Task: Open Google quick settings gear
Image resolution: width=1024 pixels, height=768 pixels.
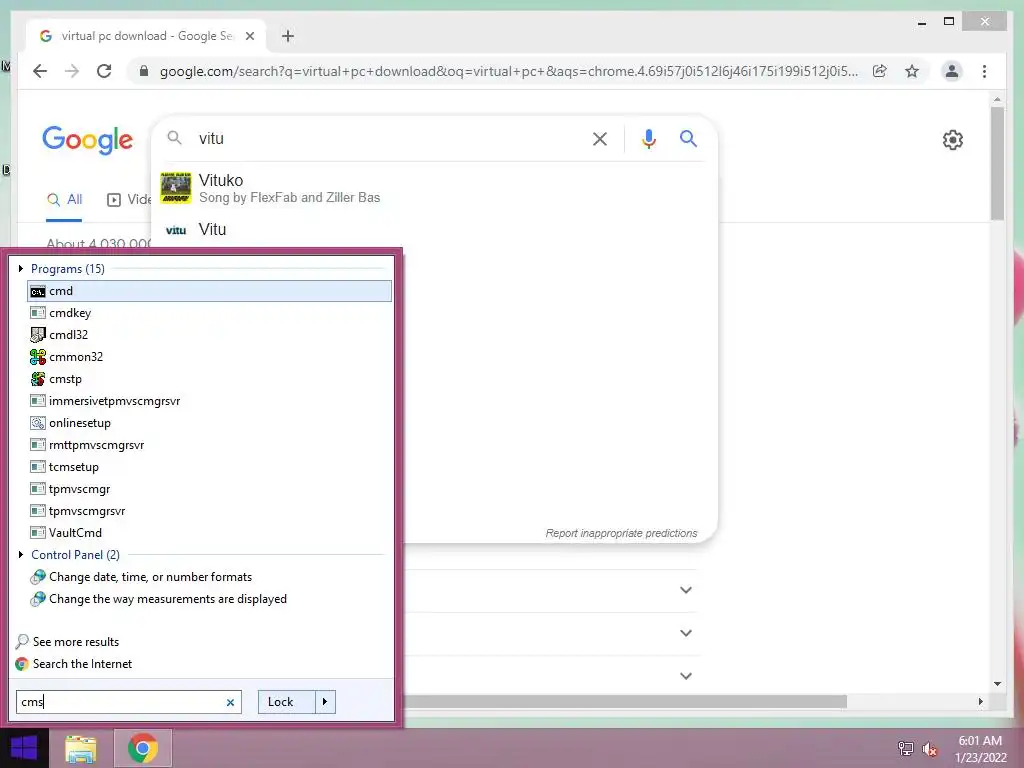Action: point(952,140)
